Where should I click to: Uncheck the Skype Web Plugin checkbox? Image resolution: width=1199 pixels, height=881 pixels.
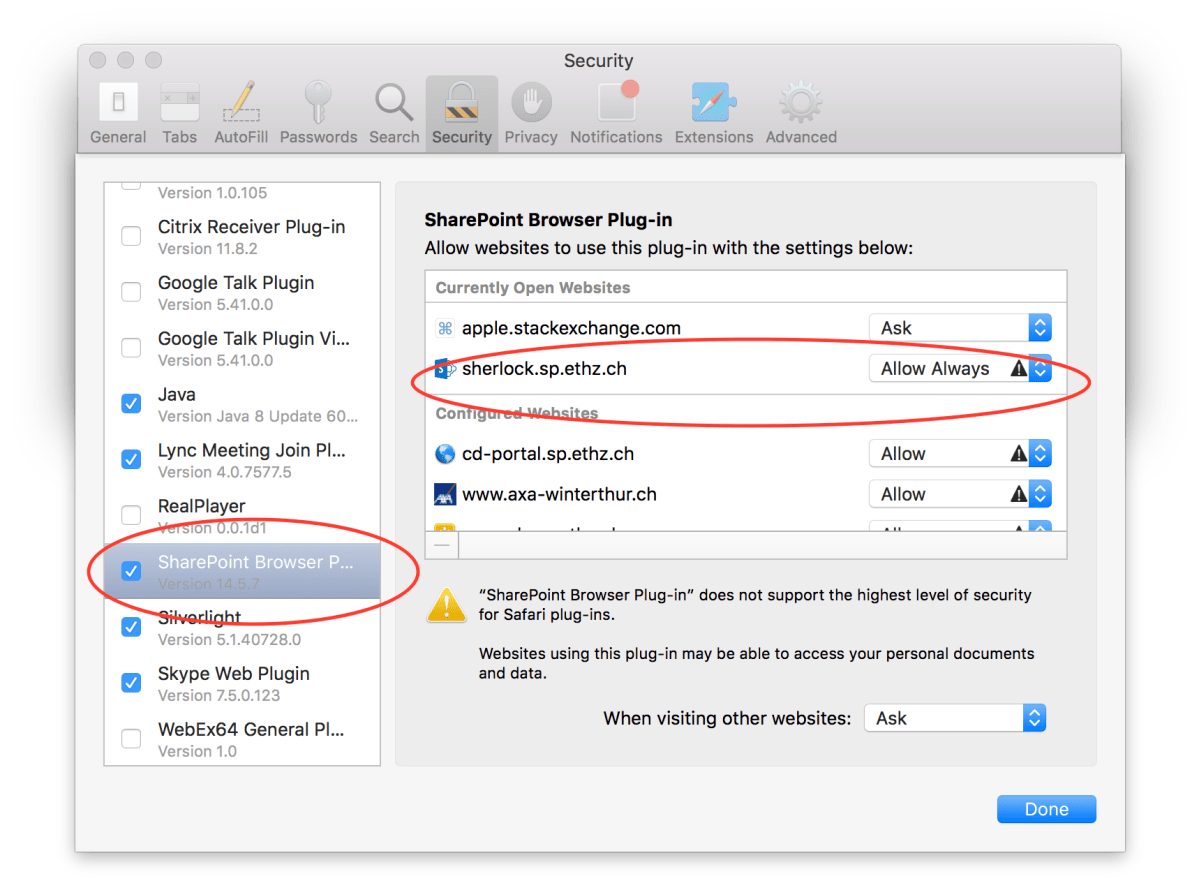tap(132, 682)
